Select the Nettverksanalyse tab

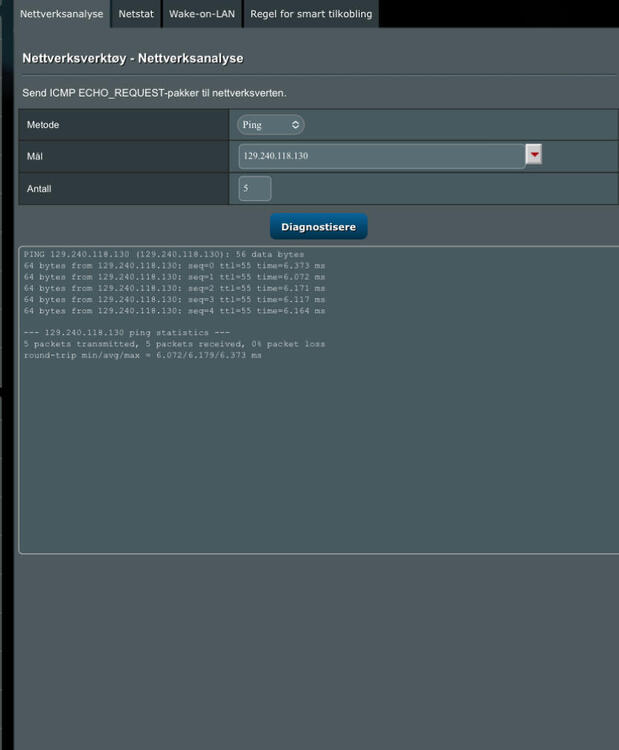62,14
